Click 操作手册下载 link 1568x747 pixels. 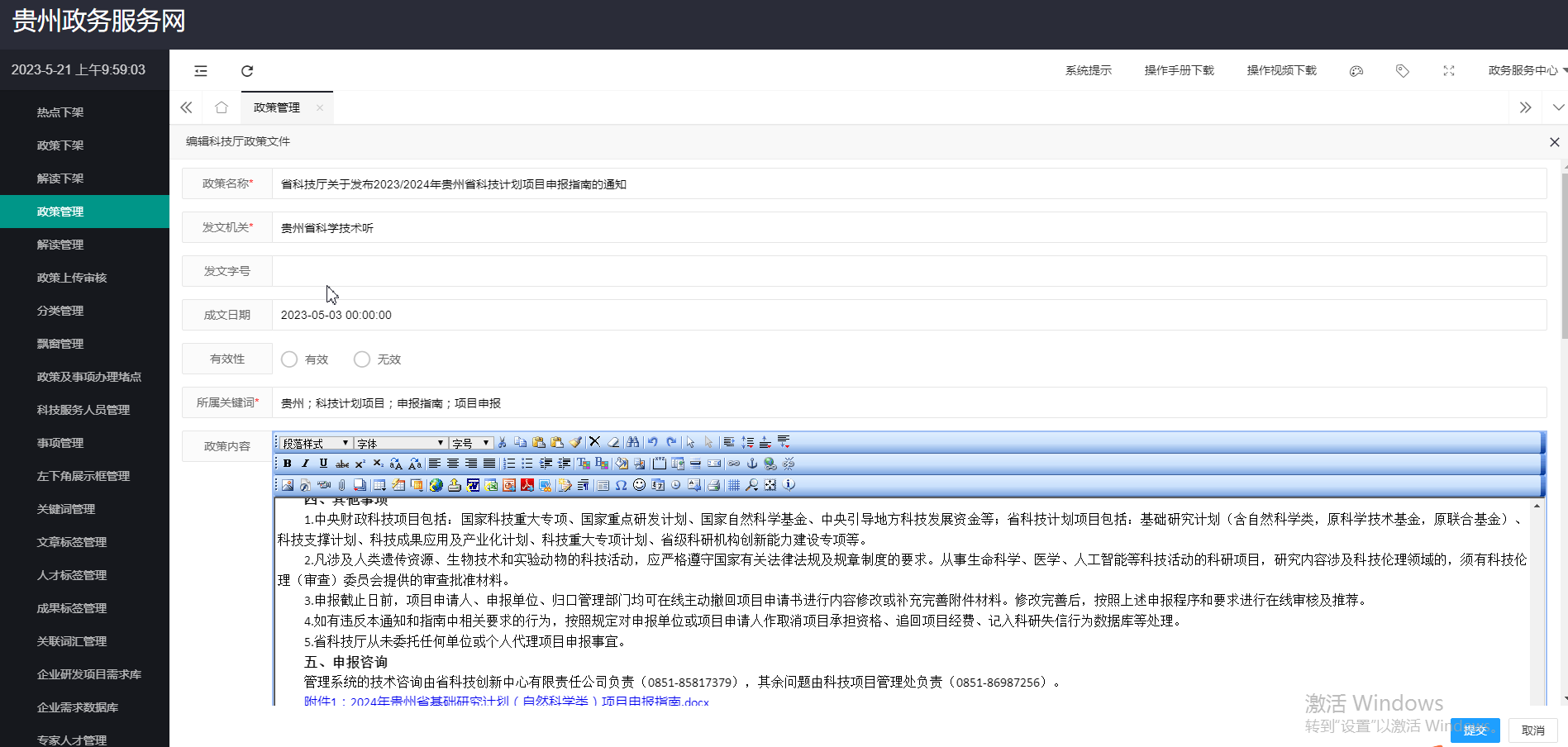pyautogui.click(x=1180, y=71)
